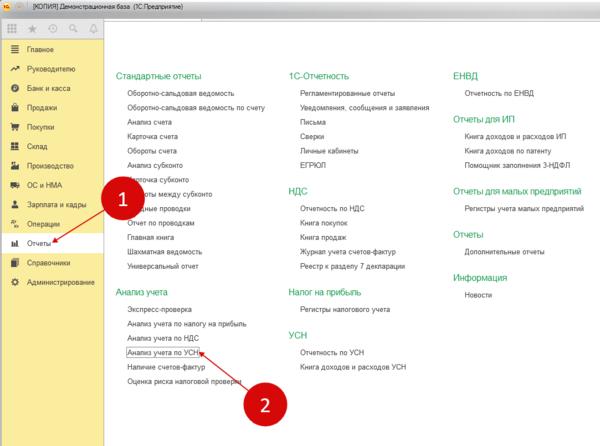Screen dimensions: 600x446
Task: Click the 1C application logo icon
Action: point(7,7)
